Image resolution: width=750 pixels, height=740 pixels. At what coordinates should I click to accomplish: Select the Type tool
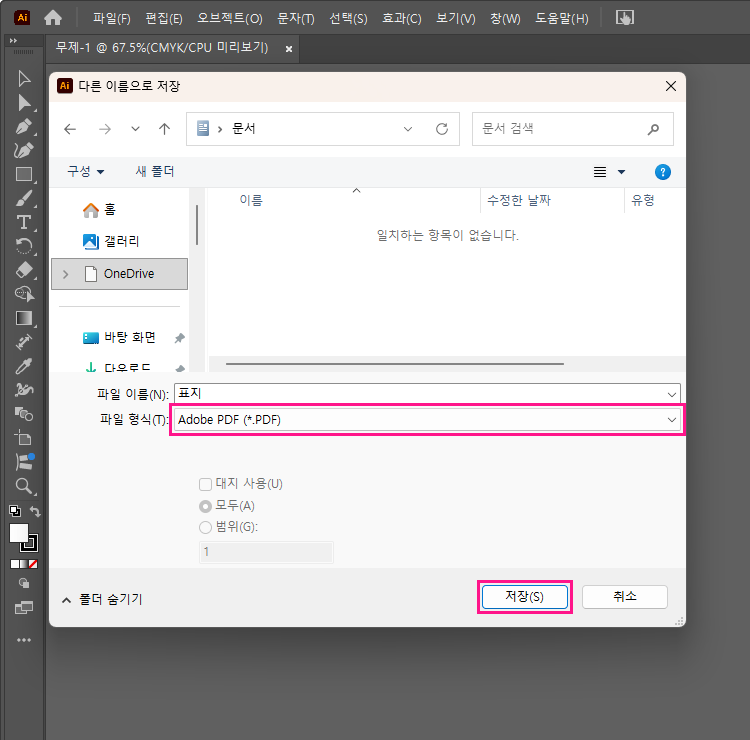[x=24, y=222]
